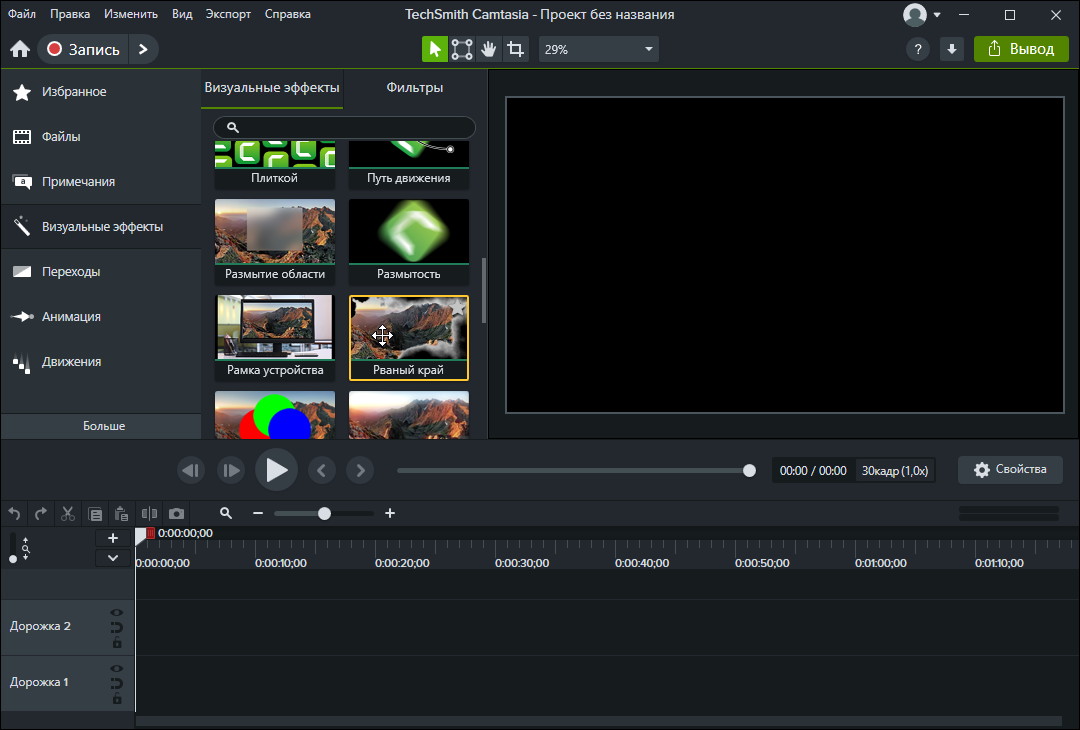Click the timeline zoom magnifier icon
Viewport: 1080px width, 730px height.
pos(226,513)
